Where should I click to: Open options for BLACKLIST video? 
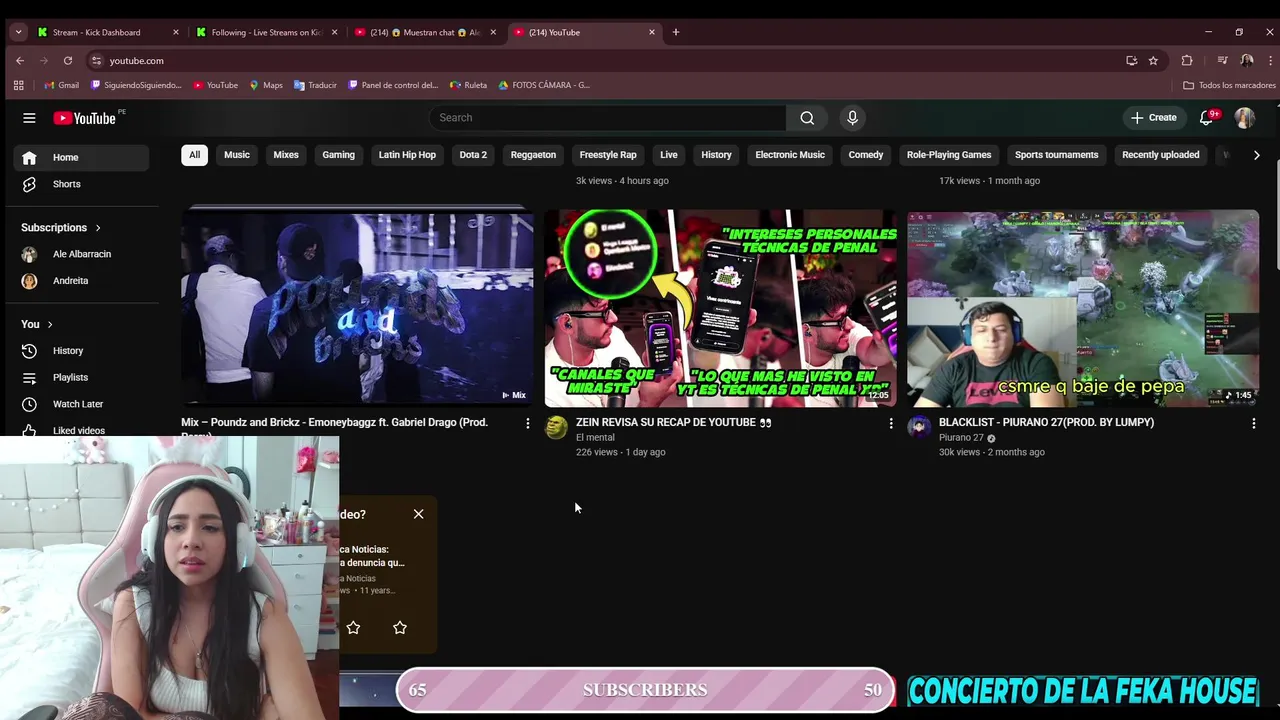tap(1253, 423)
